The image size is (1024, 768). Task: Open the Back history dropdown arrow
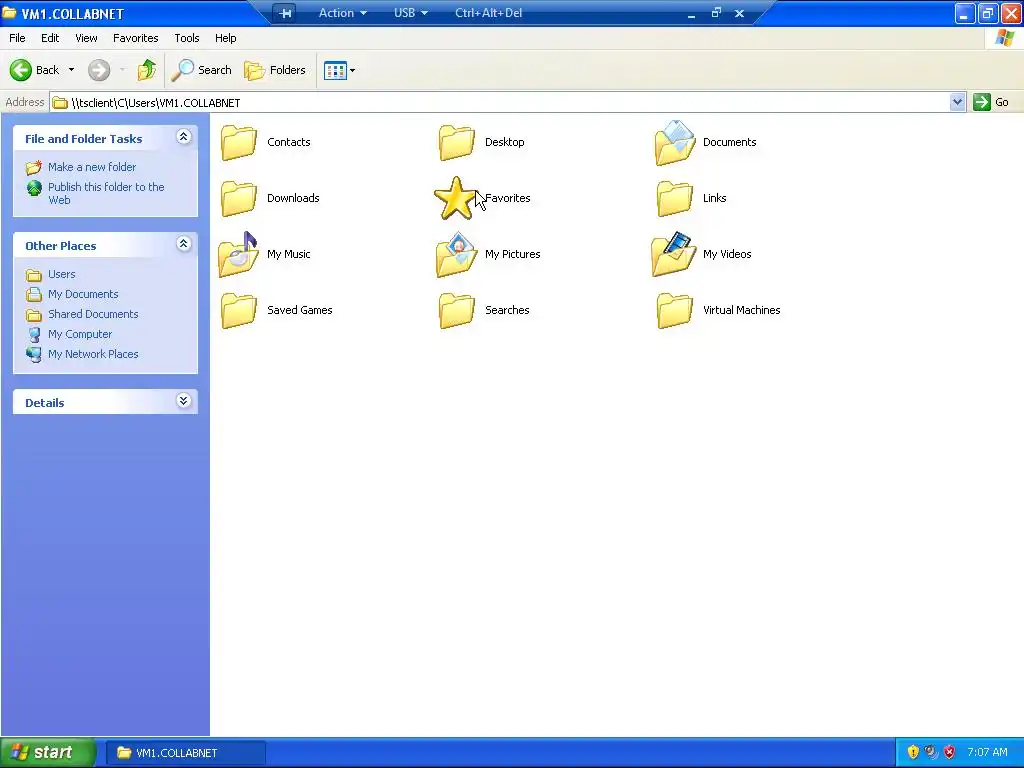[71, 70]
